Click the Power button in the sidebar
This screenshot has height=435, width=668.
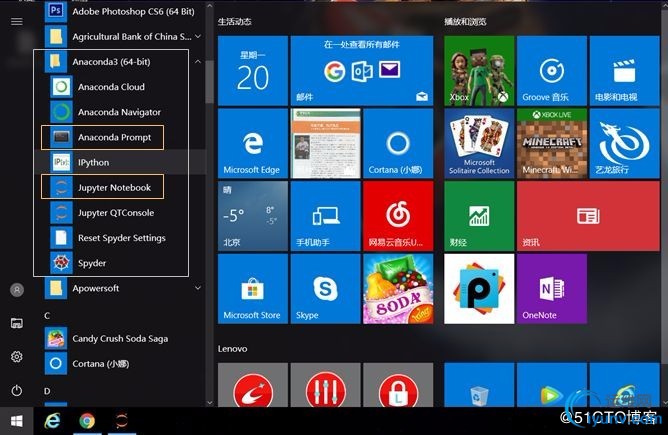click(17, 390)
